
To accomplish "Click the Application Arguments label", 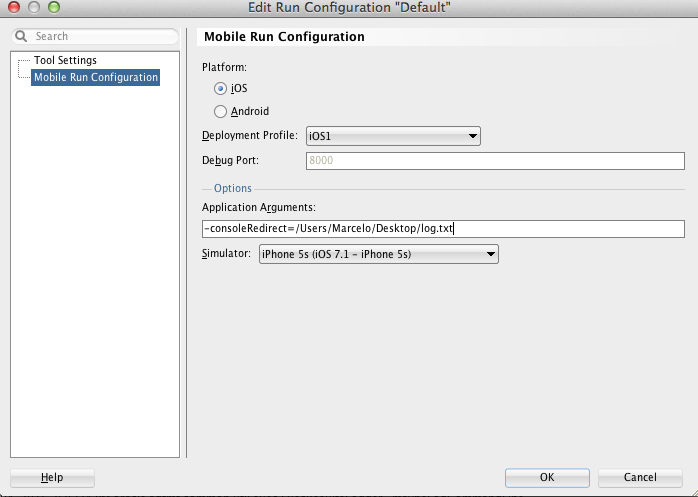I will tap(259, 208).
